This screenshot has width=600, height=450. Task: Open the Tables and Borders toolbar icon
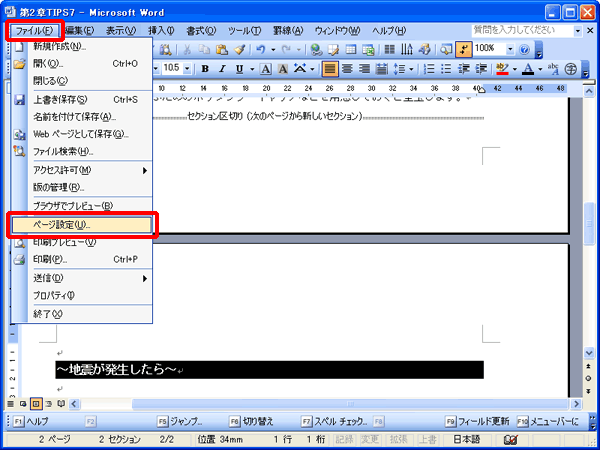[333, 50]
